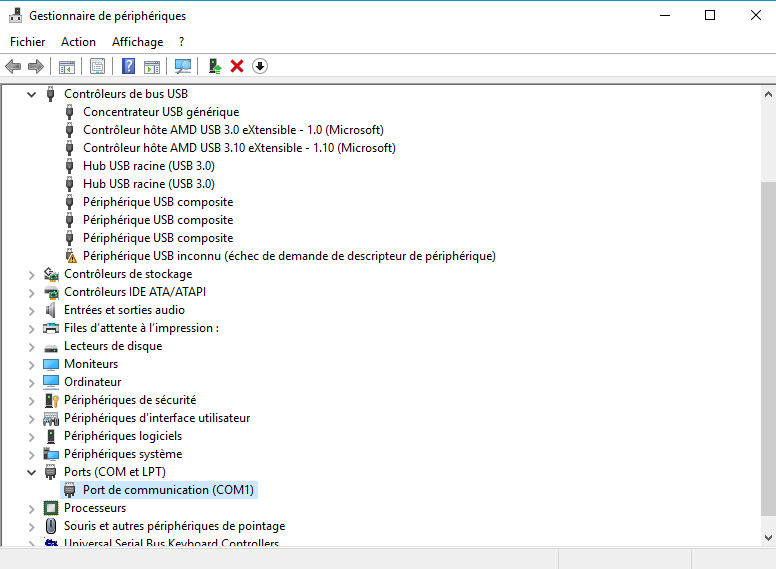Click the Périphériques logiciels icon
Viewport: 776px width, 569px height.
click(50, 436)
